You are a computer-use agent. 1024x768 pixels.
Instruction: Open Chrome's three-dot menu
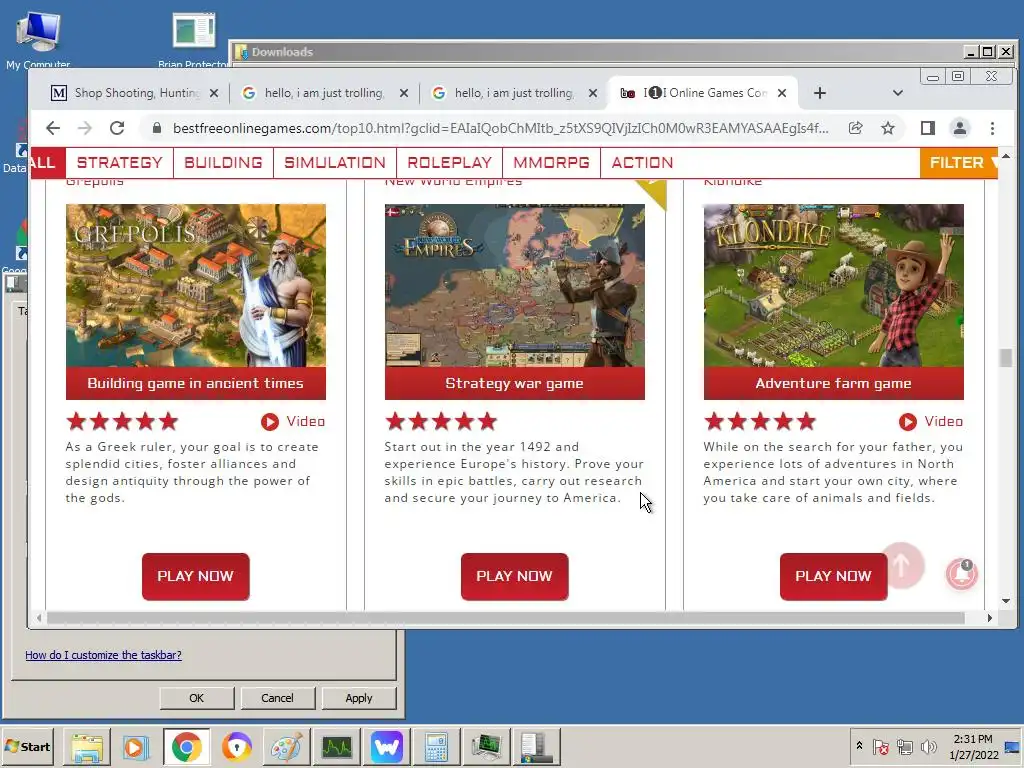(992, 128)
